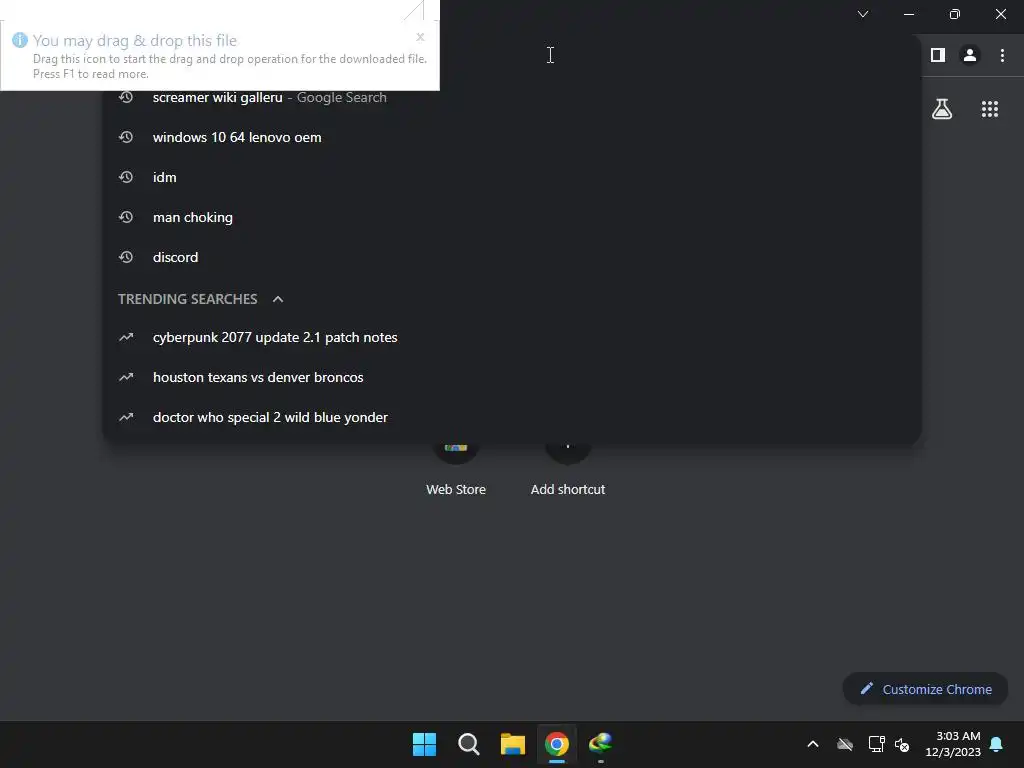Open the notifications bell
The width and height of the screenshot is (1024, 768).
pyautogui.click(x=997, y=744)
